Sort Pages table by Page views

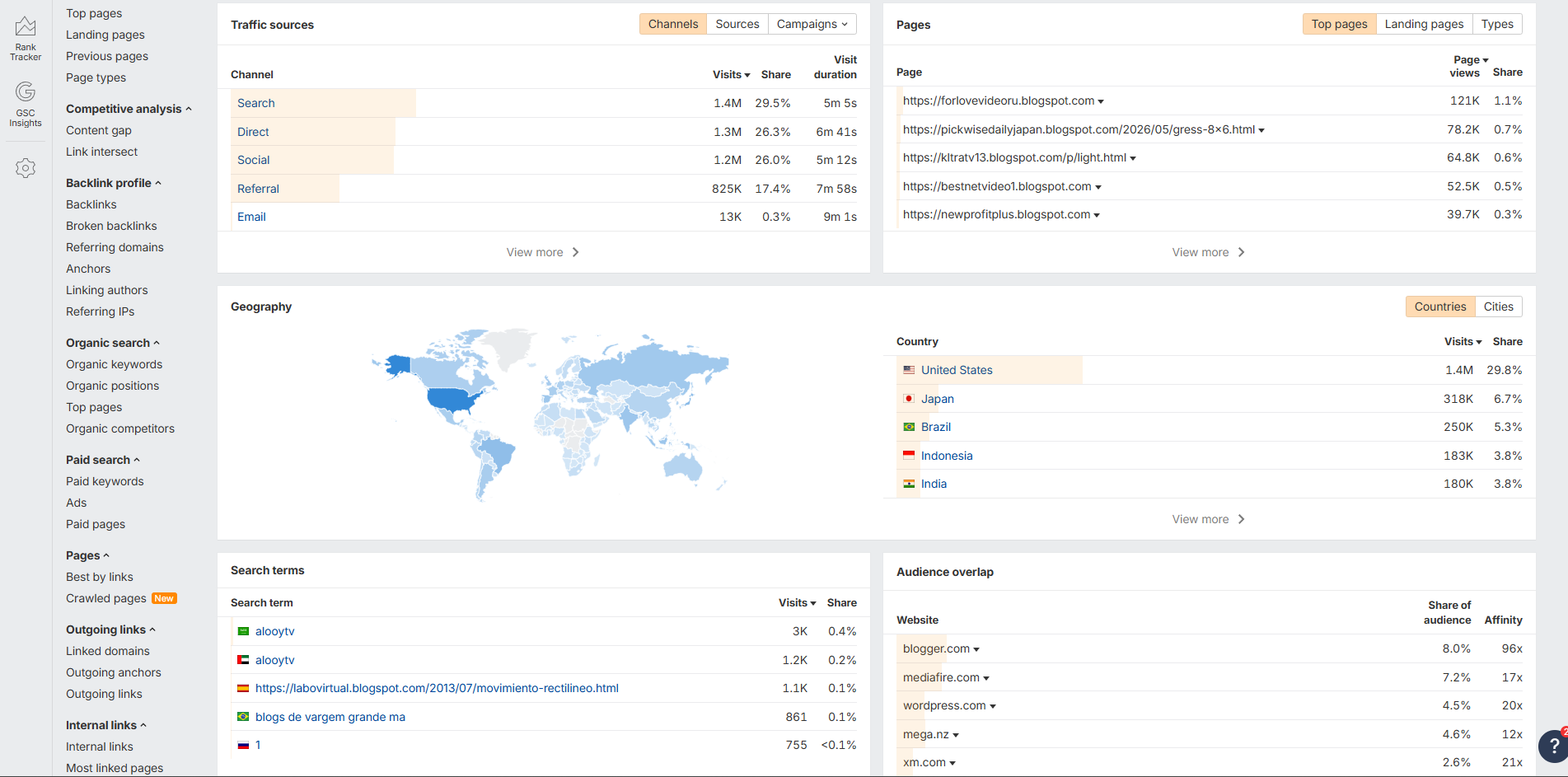click(1467, 66)
